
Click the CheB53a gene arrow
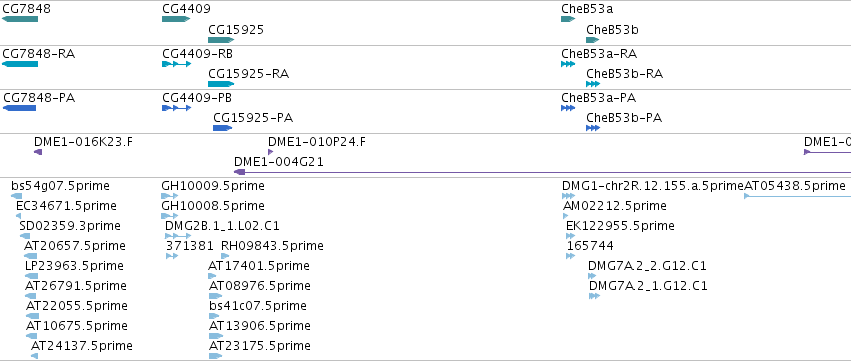click(x=568, y=19)
